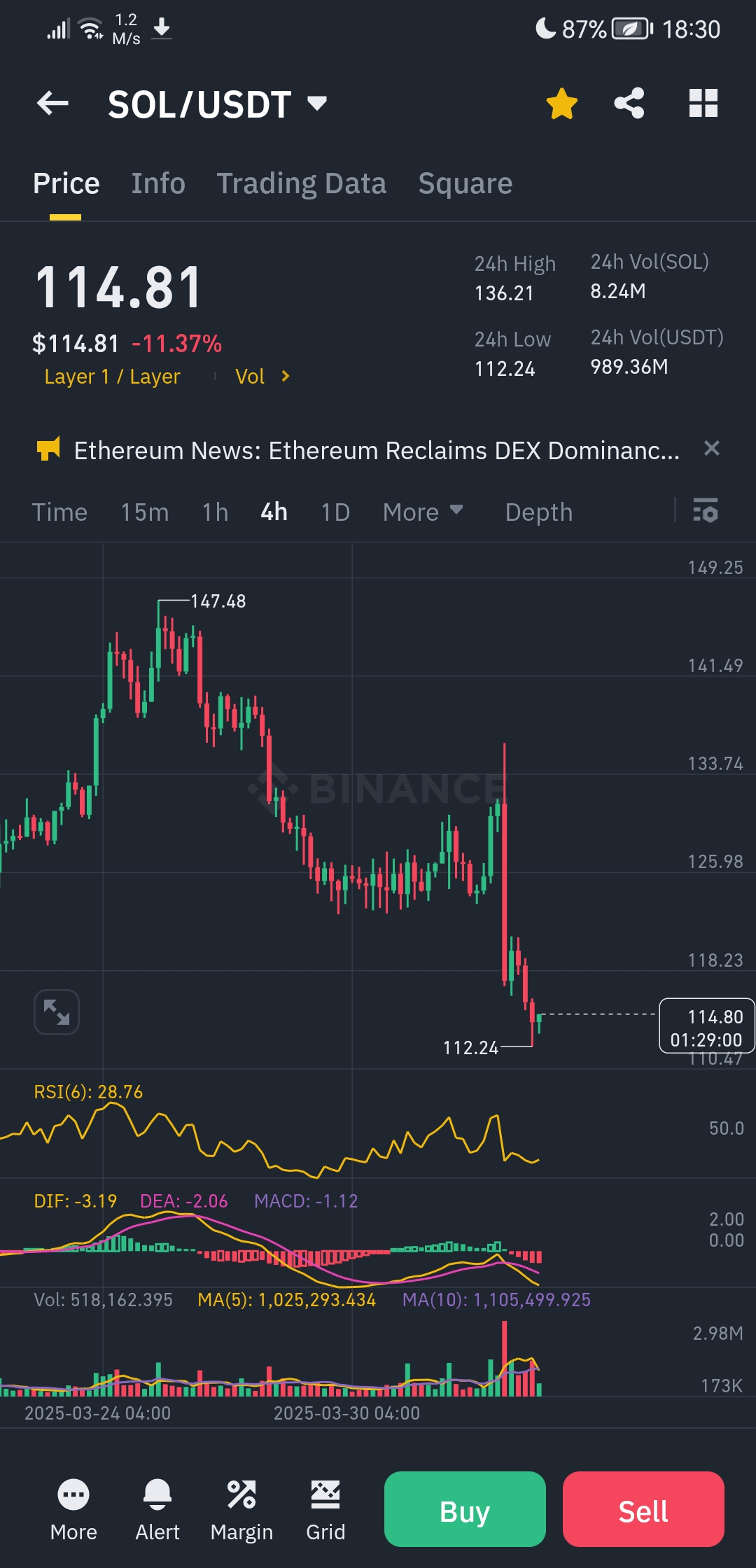Image resolution: width=756 pixels, height=1568 pixels.
Task: Tap the download arrow status icon
Action: click(162, 29)
